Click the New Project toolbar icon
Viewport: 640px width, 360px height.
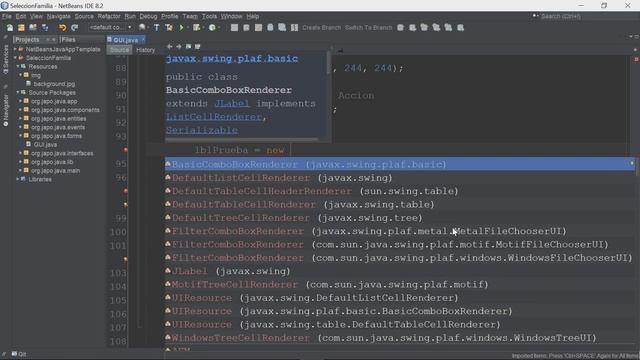tap(21, 28)
